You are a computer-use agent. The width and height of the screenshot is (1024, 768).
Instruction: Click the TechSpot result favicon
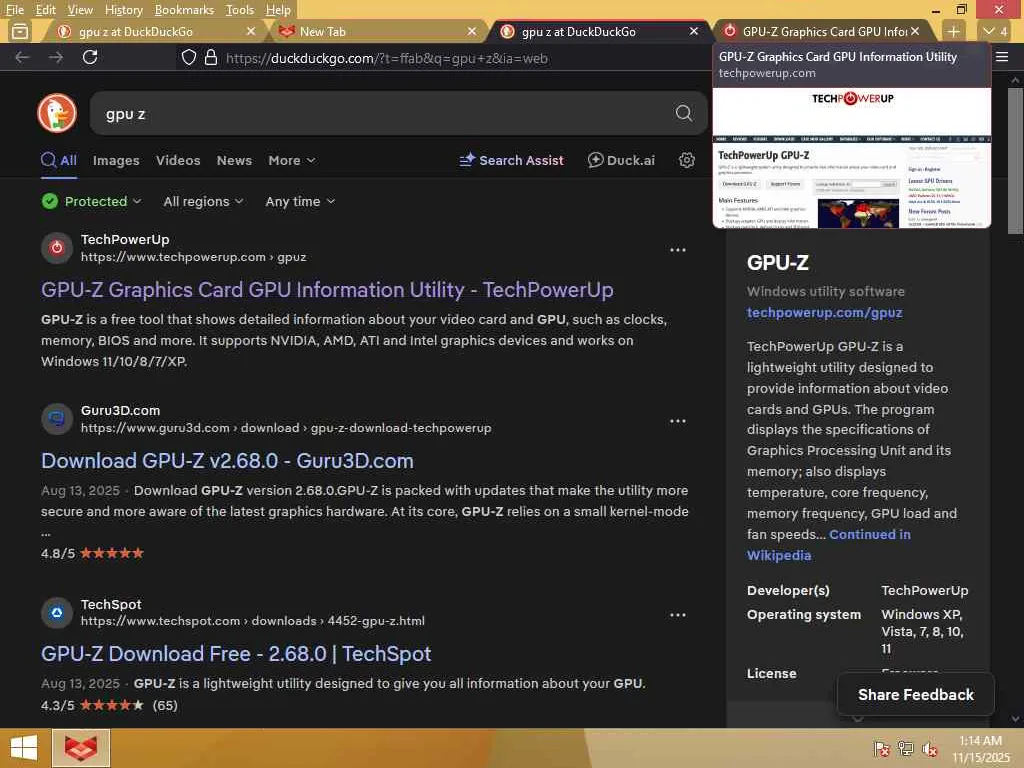click(x=57, y=613)
